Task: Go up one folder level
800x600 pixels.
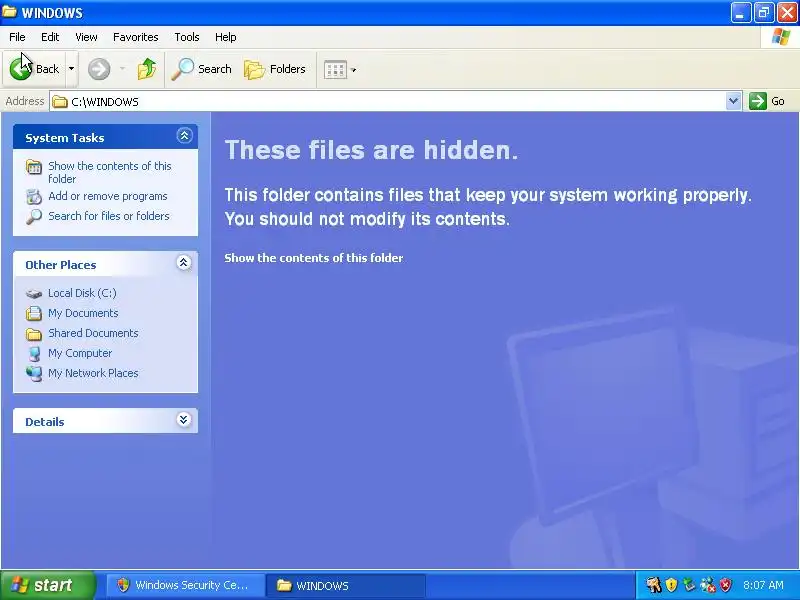Action: [147, 69]
